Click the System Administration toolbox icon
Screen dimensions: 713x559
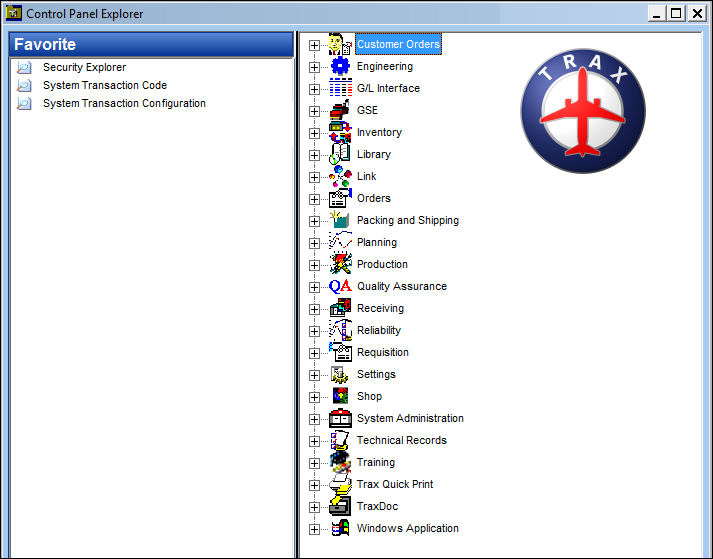click(340, 418)
